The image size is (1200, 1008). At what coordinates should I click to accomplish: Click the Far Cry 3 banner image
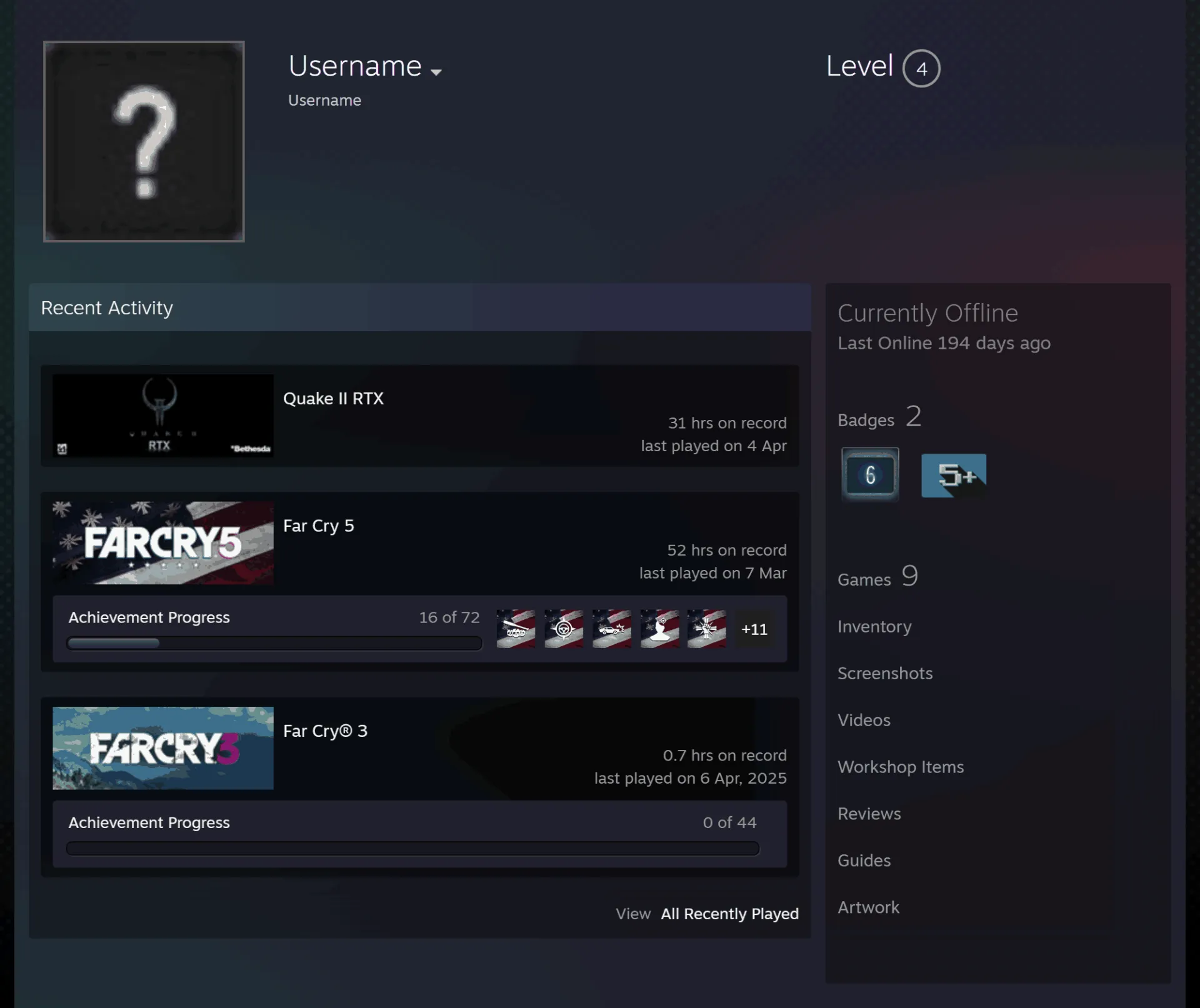163,748
